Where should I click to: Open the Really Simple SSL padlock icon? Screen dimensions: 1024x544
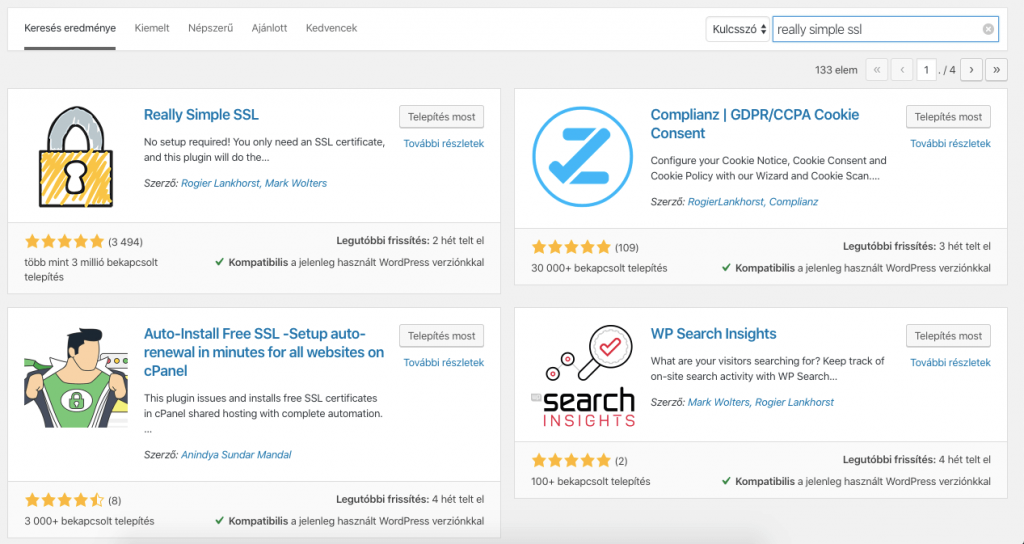pos(76,157)
